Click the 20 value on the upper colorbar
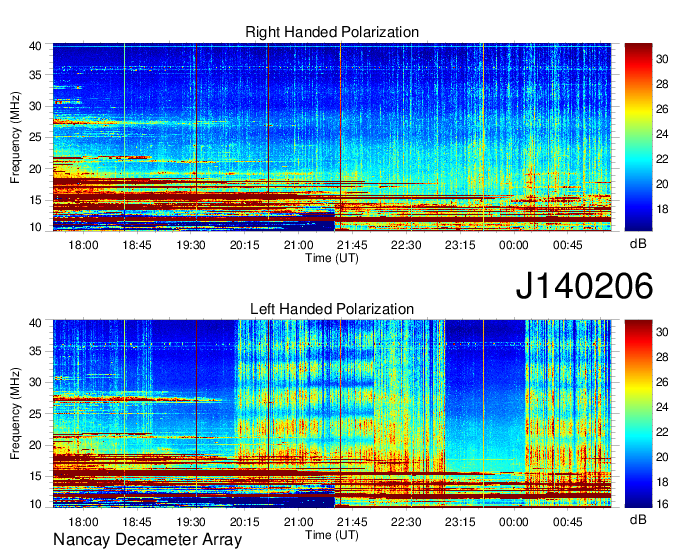This screenshot has height=552, width=680. point(662,184)
